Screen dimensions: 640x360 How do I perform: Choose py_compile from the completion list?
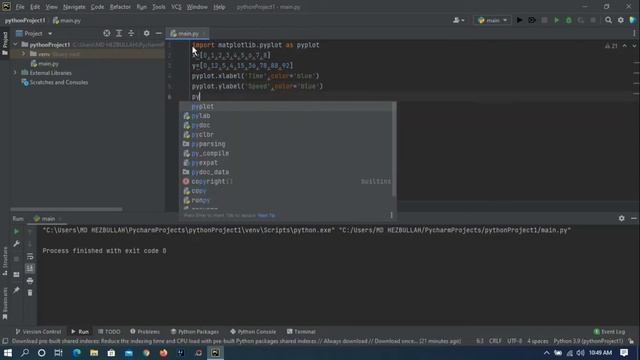287,153
